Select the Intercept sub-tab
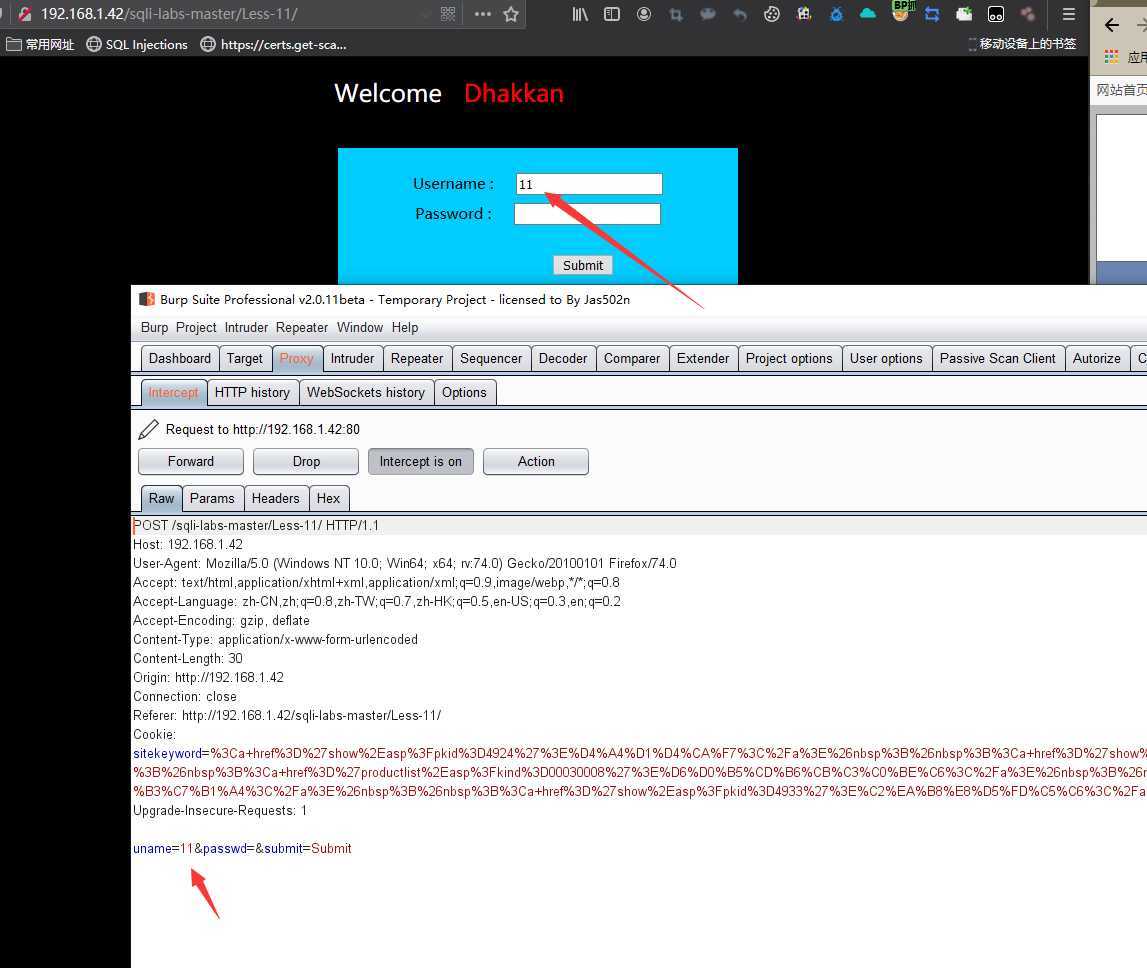 click(173, 392)
